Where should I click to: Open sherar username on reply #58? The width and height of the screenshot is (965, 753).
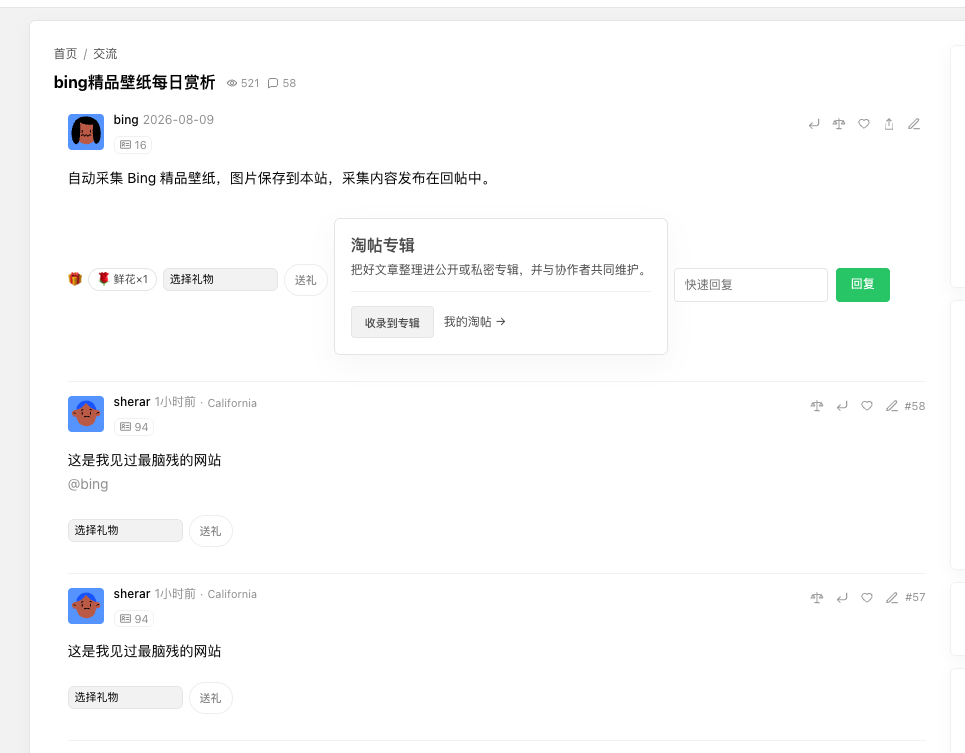point(132,402)
